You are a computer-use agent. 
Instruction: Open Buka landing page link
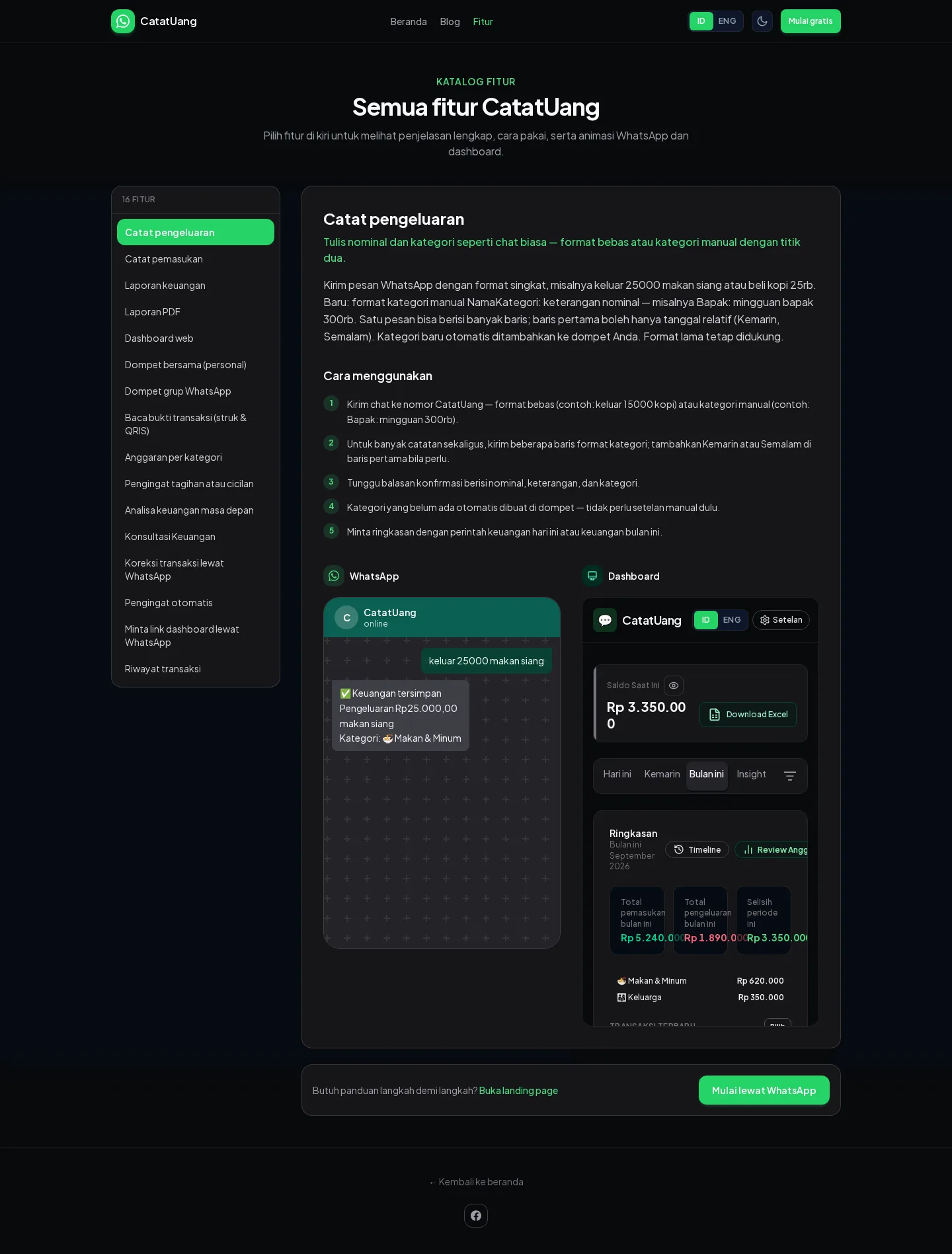tap(518, 1090)
